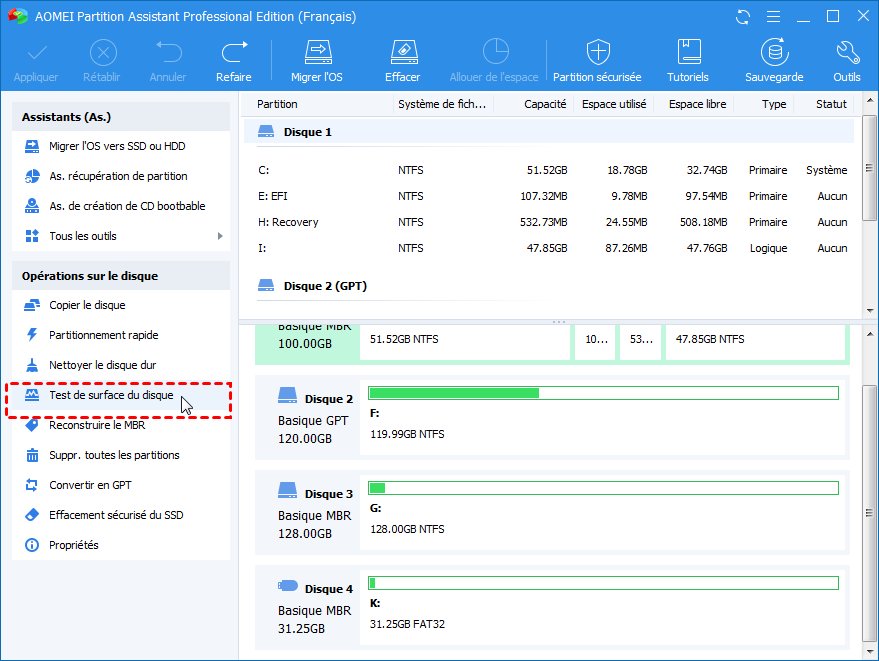Click disk map scrollbar down arrow

(869, 651)
